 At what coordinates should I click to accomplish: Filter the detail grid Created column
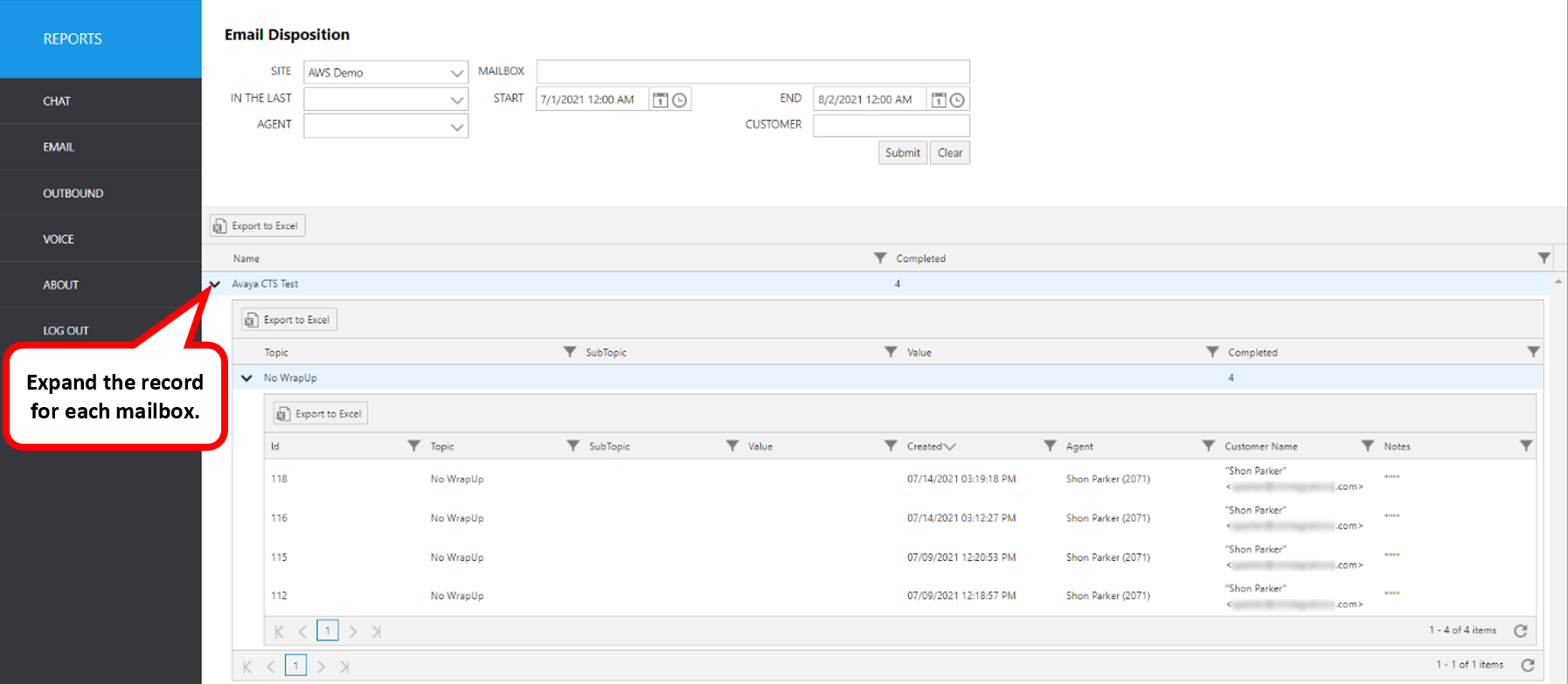1050,446
